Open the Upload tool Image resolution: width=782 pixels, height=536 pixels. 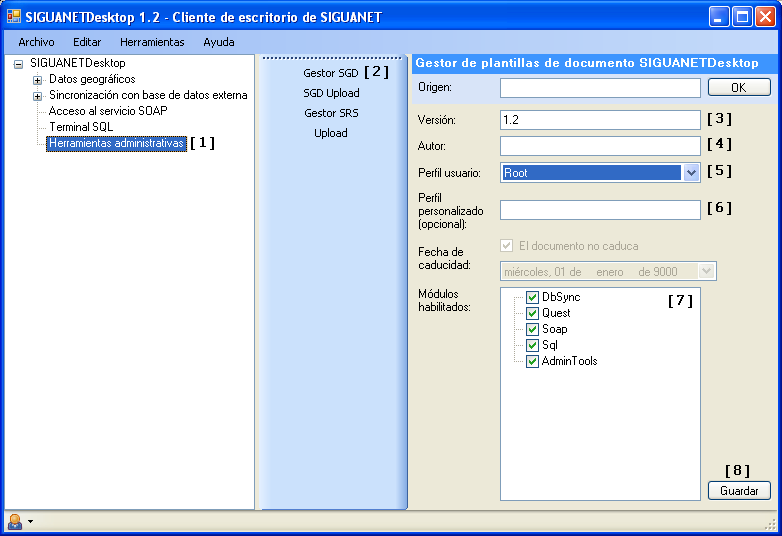(331, 133)
